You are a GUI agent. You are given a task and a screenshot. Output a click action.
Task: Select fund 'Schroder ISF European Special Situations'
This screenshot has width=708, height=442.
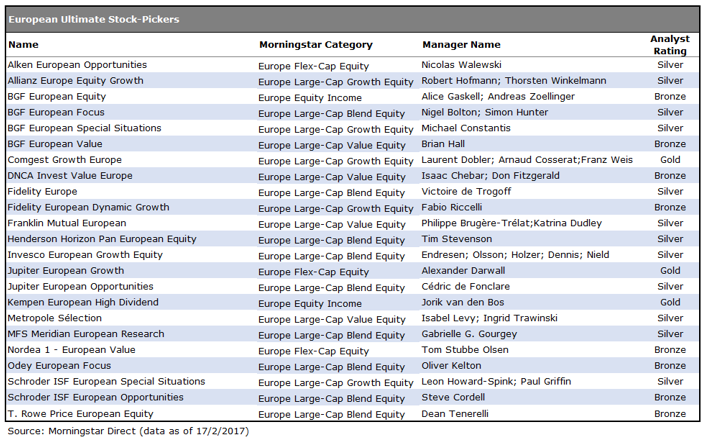pyautogui.click(x=107, y=382)
